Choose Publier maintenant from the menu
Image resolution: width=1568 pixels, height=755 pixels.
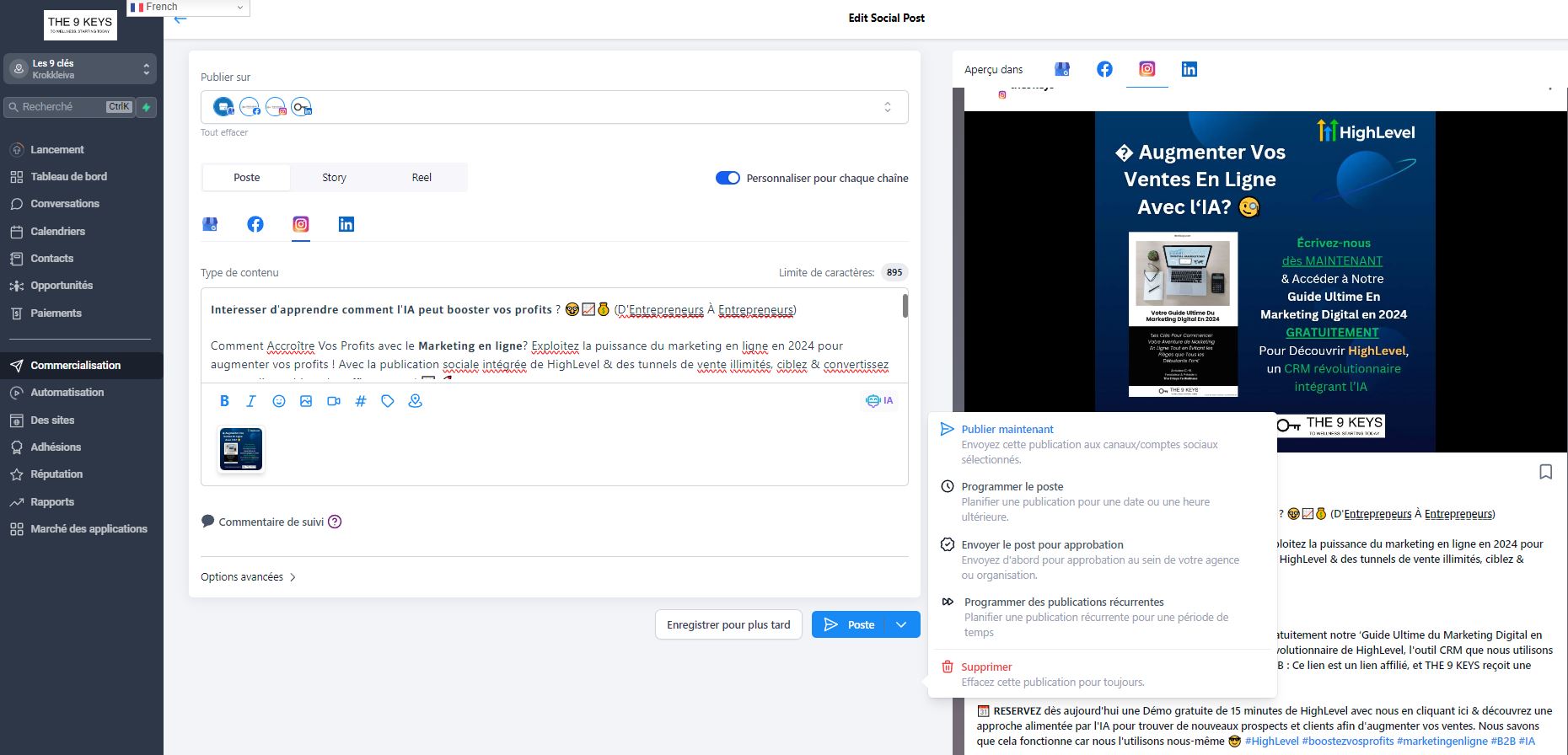coord(1102,444)
